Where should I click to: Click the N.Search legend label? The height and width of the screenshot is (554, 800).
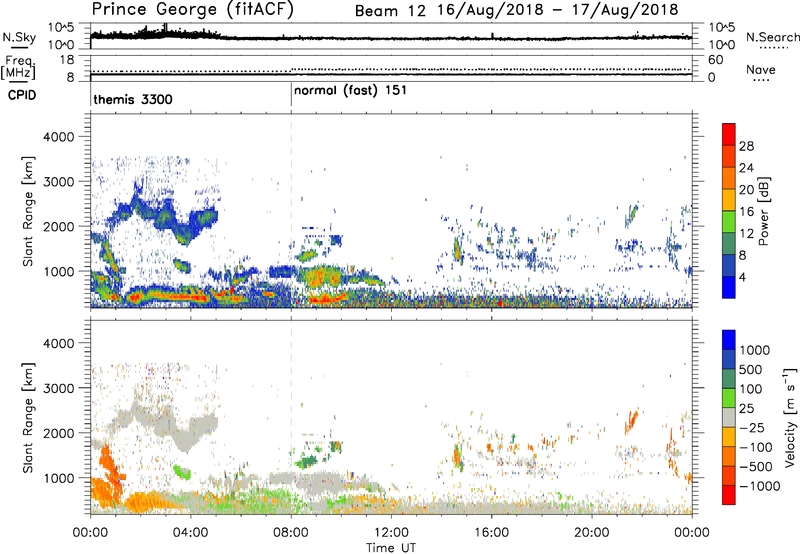[x=772, y=37]
